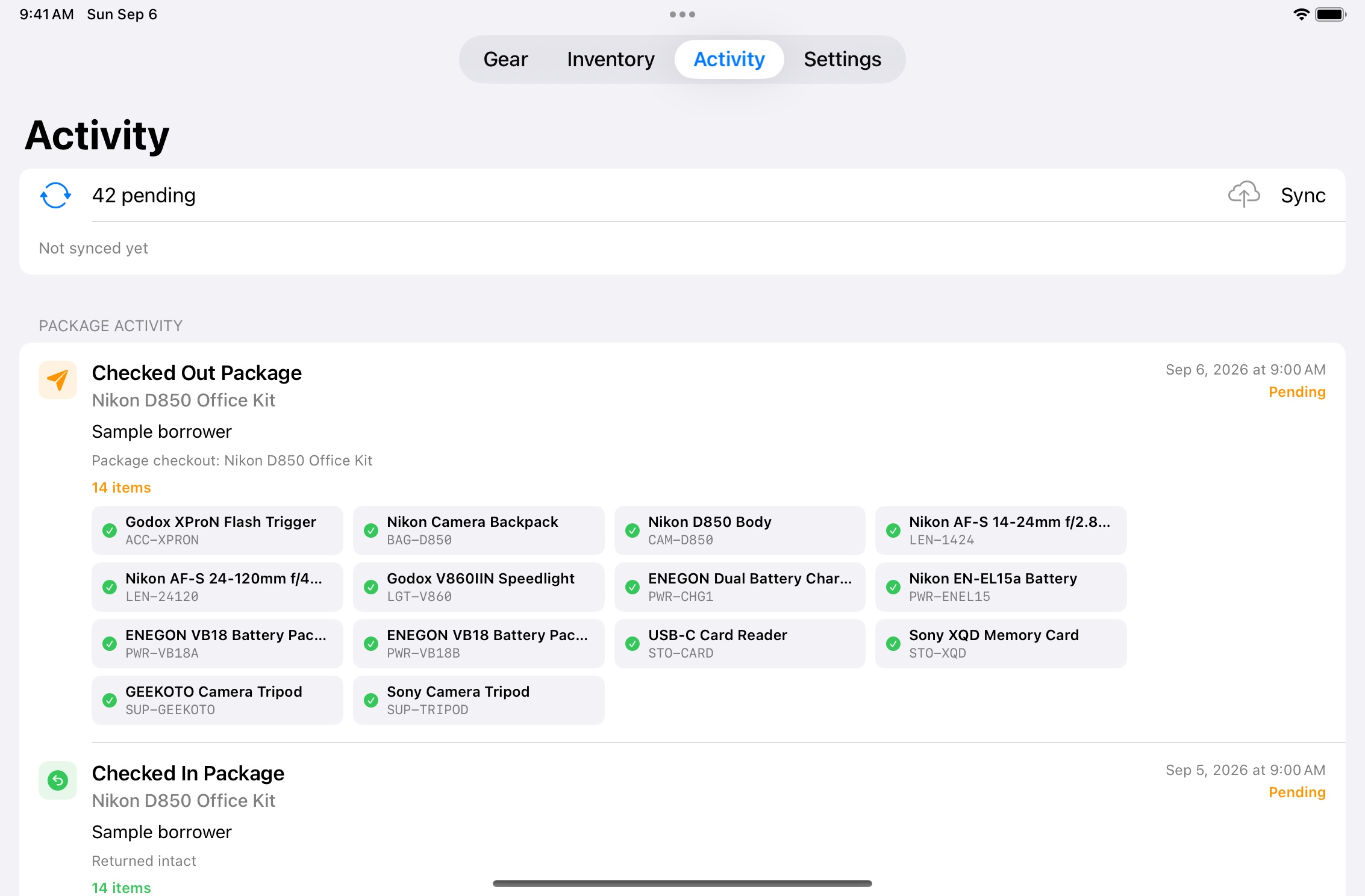Click the battery status icon
The image size is (1365, 896).
[x=1330, y=14]
